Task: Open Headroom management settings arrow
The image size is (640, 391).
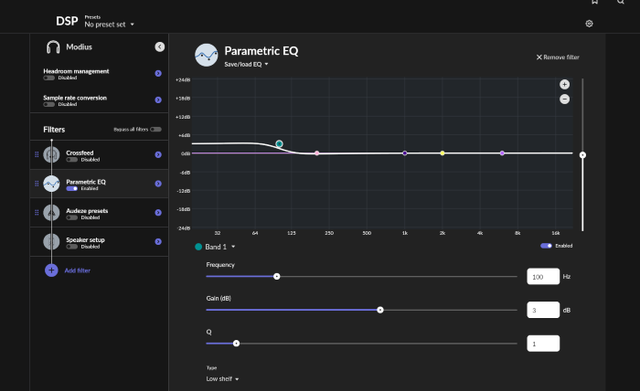Action: (158, 73)
